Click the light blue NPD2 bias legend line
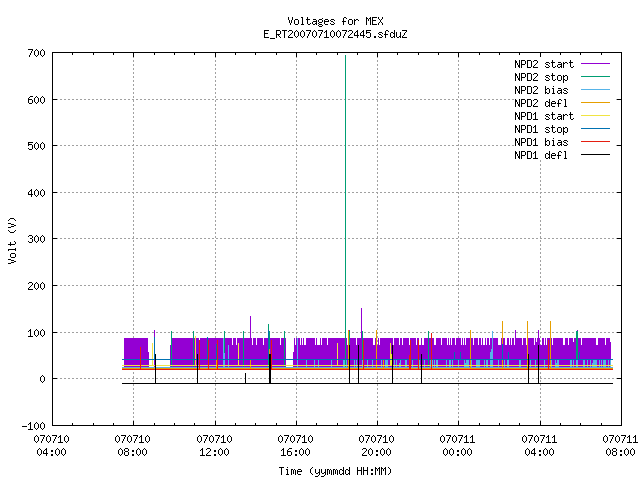This screenshot has height=480, width=640. [595, 90]
